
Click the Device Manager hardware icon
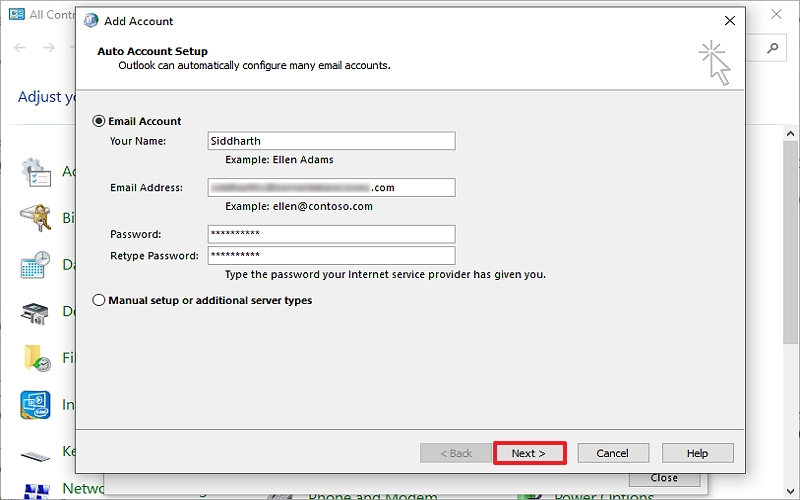[x=36, y=312]
